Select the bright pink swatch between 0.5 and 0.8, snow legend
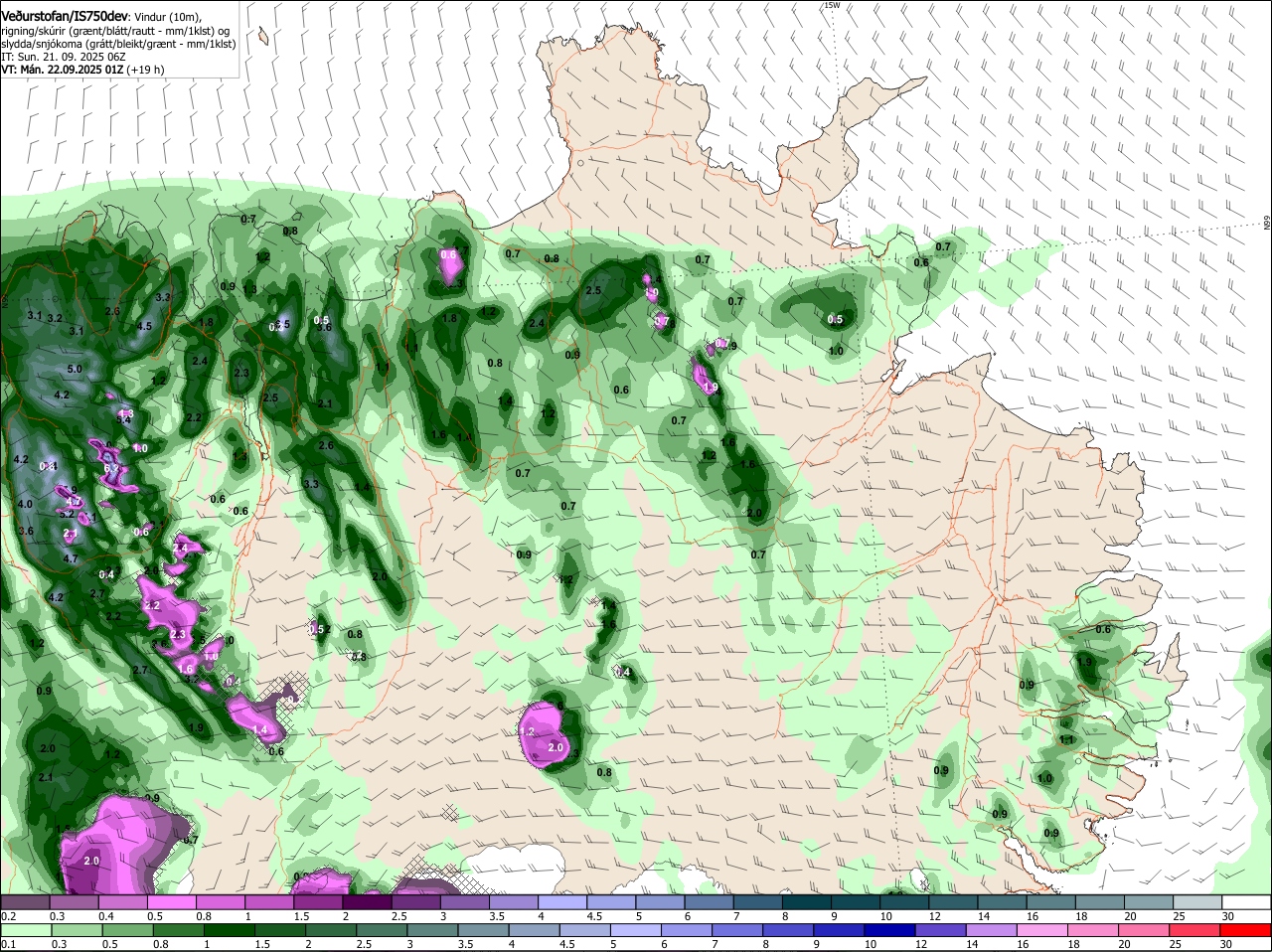 point(173,902)
